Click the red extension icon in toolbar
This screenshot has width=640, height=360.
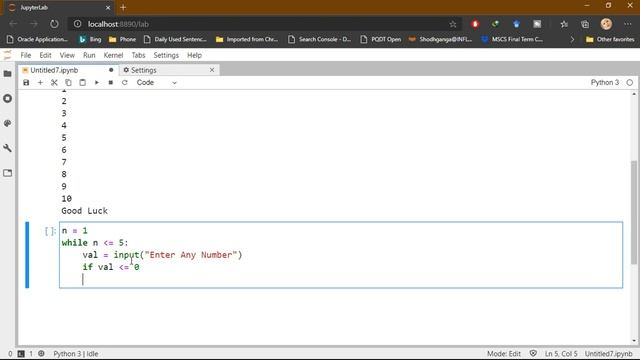click(475, 24)
